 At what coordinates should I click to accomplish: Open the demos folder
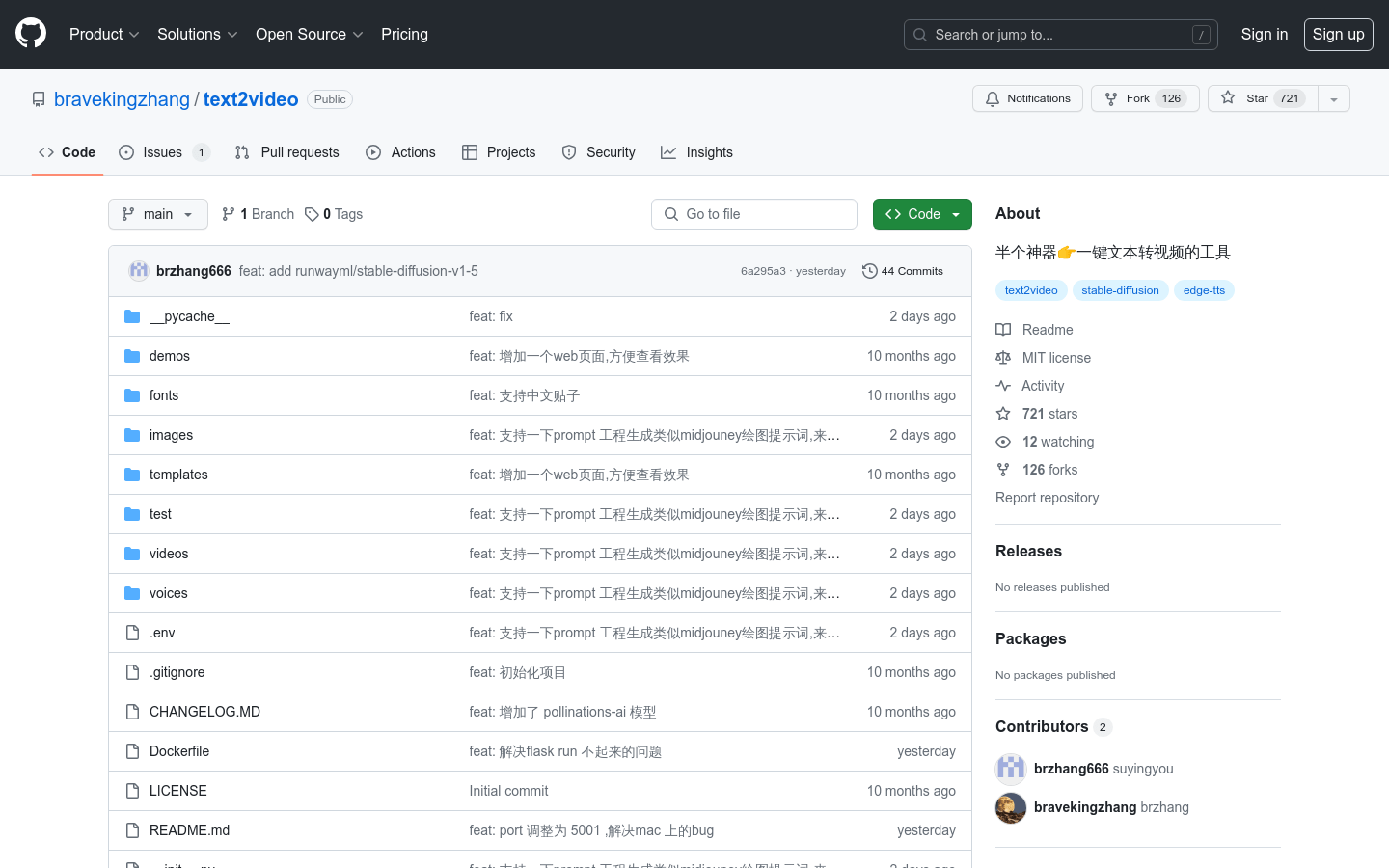[x=170, y=356]
